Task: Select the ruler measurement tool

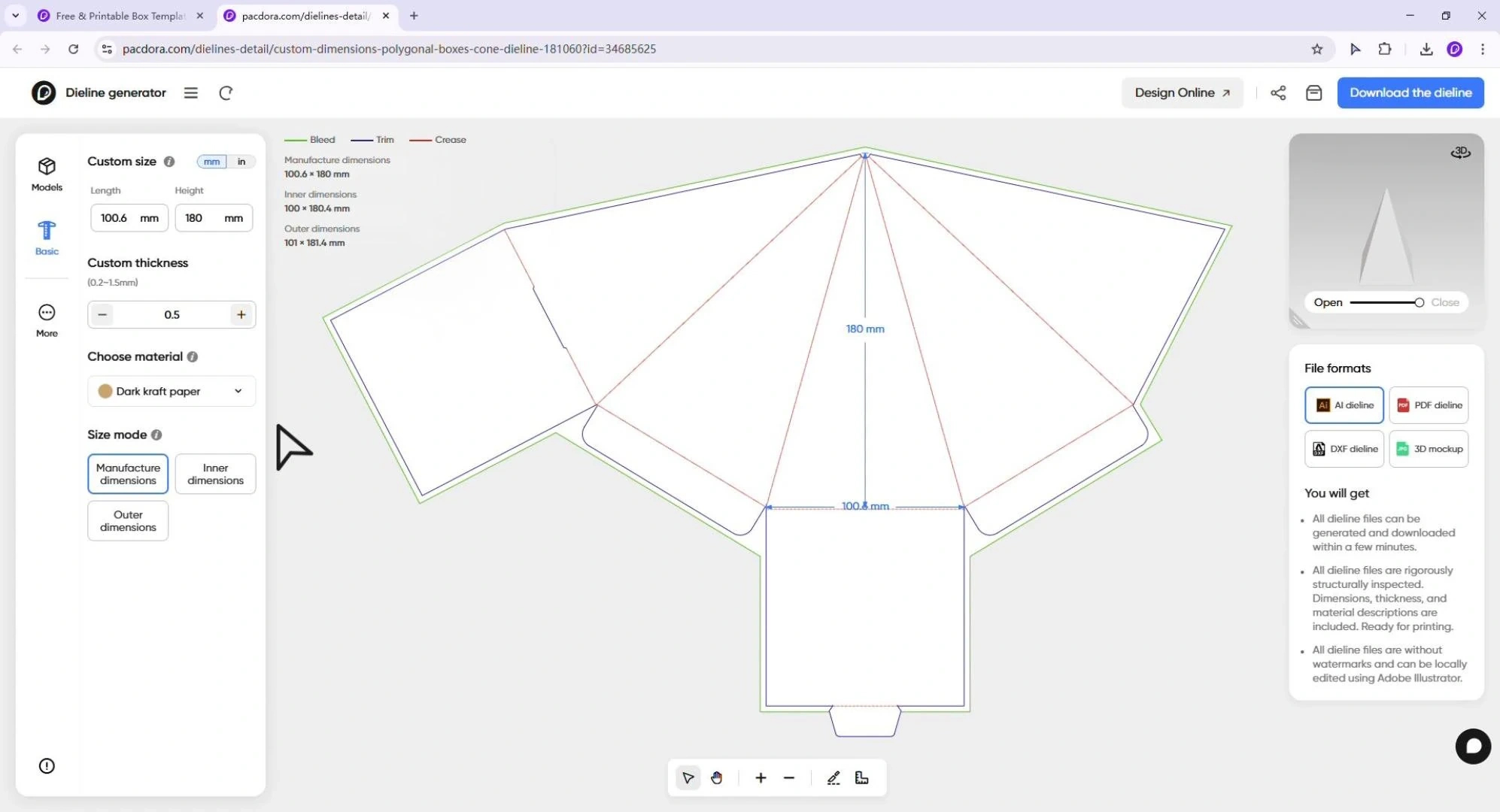Action: coord(862,778)
